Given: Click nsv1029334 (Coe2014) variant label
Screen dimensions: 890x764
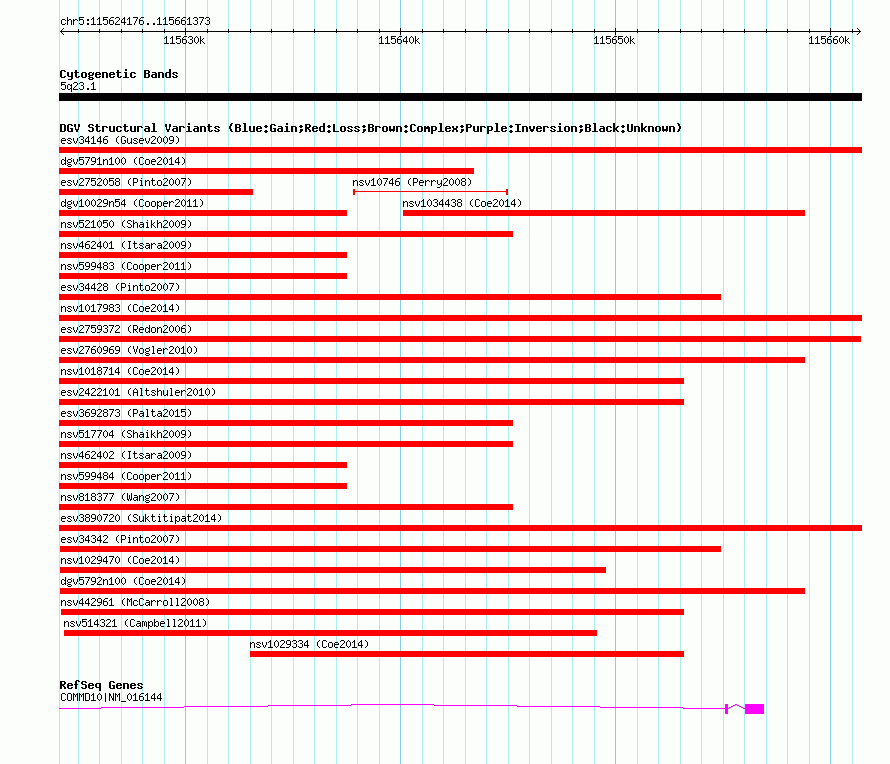Looking at the screenshot, I should [309, 644].
